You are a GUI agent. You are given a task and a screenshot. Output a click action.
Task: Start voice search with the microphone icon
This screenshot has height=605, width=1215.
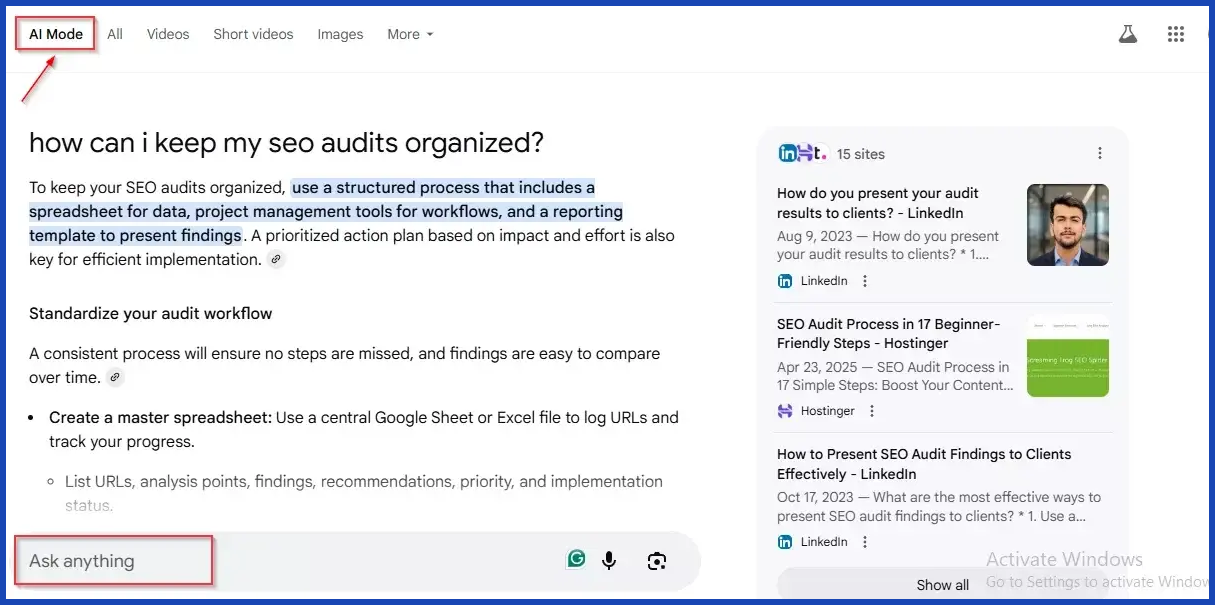[x=609, y=561]
